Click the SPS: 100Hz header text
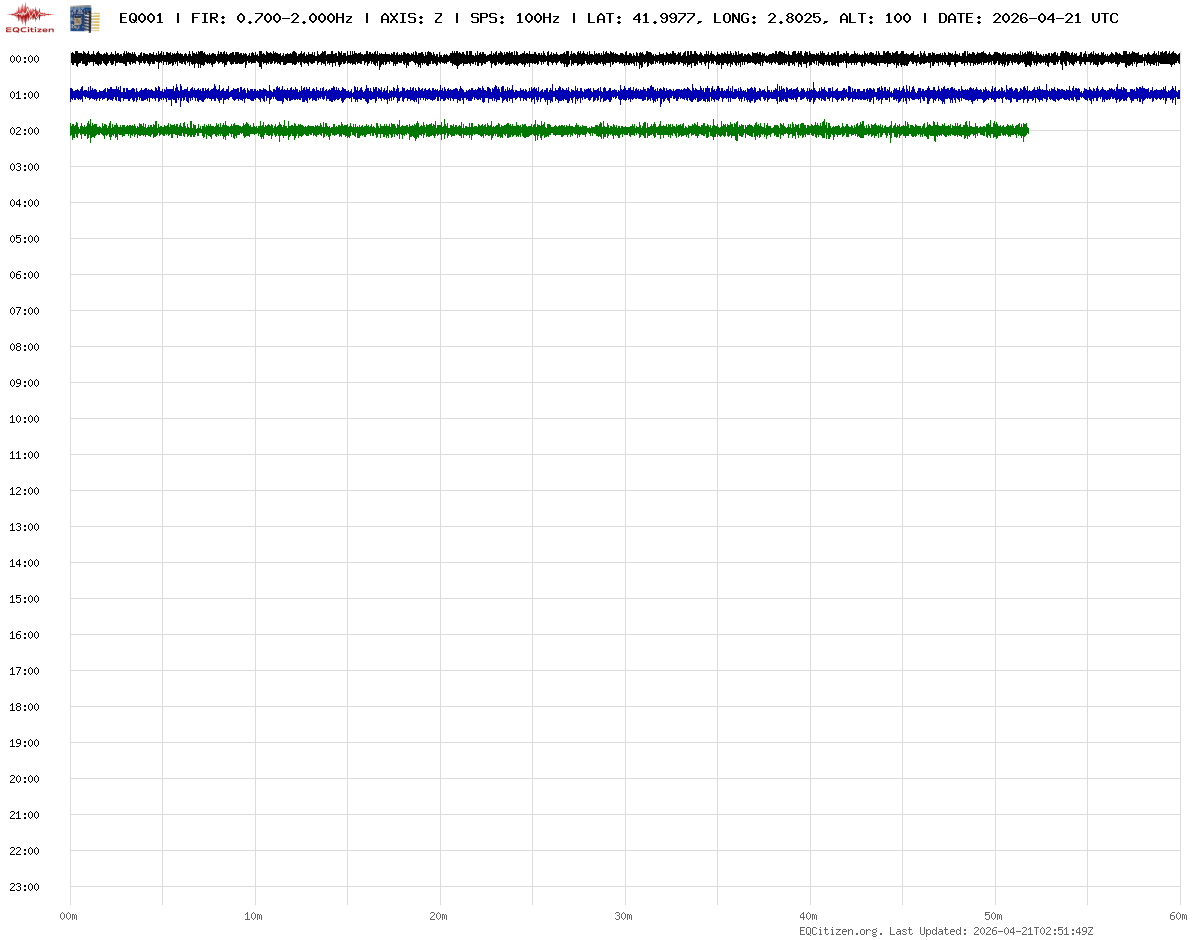This screenshot has height=940, width=1200. tap(514, 18)
